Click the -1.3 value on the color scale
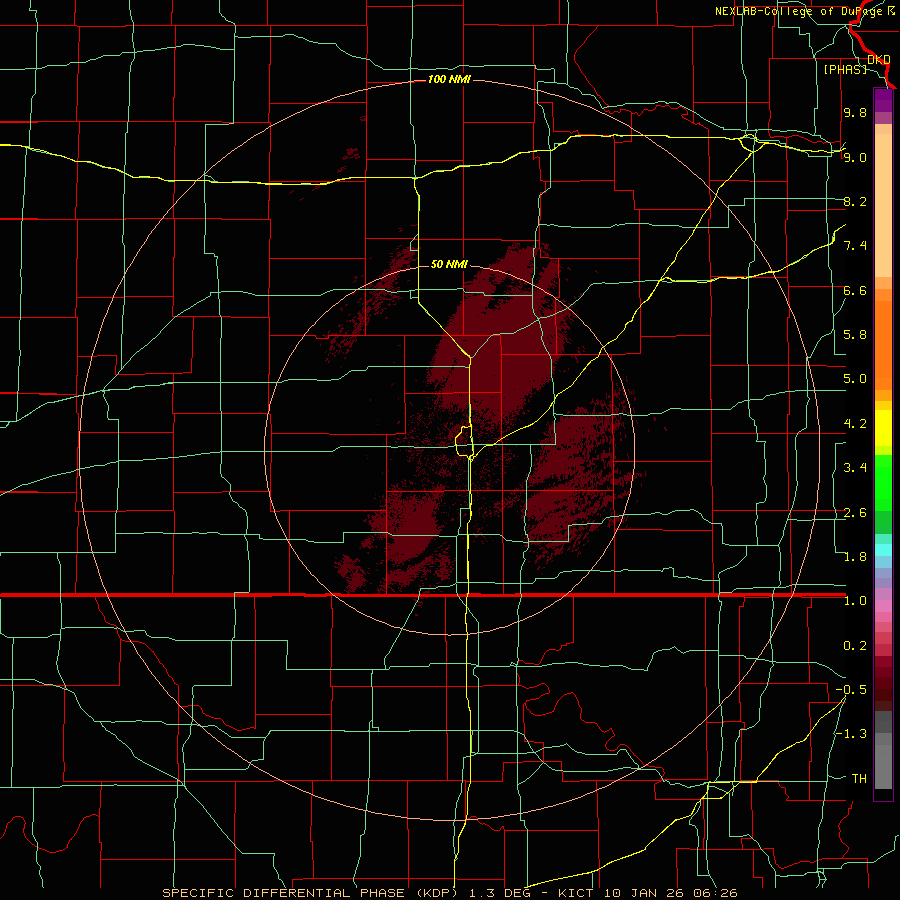900x900 pixels. [851, 734]
